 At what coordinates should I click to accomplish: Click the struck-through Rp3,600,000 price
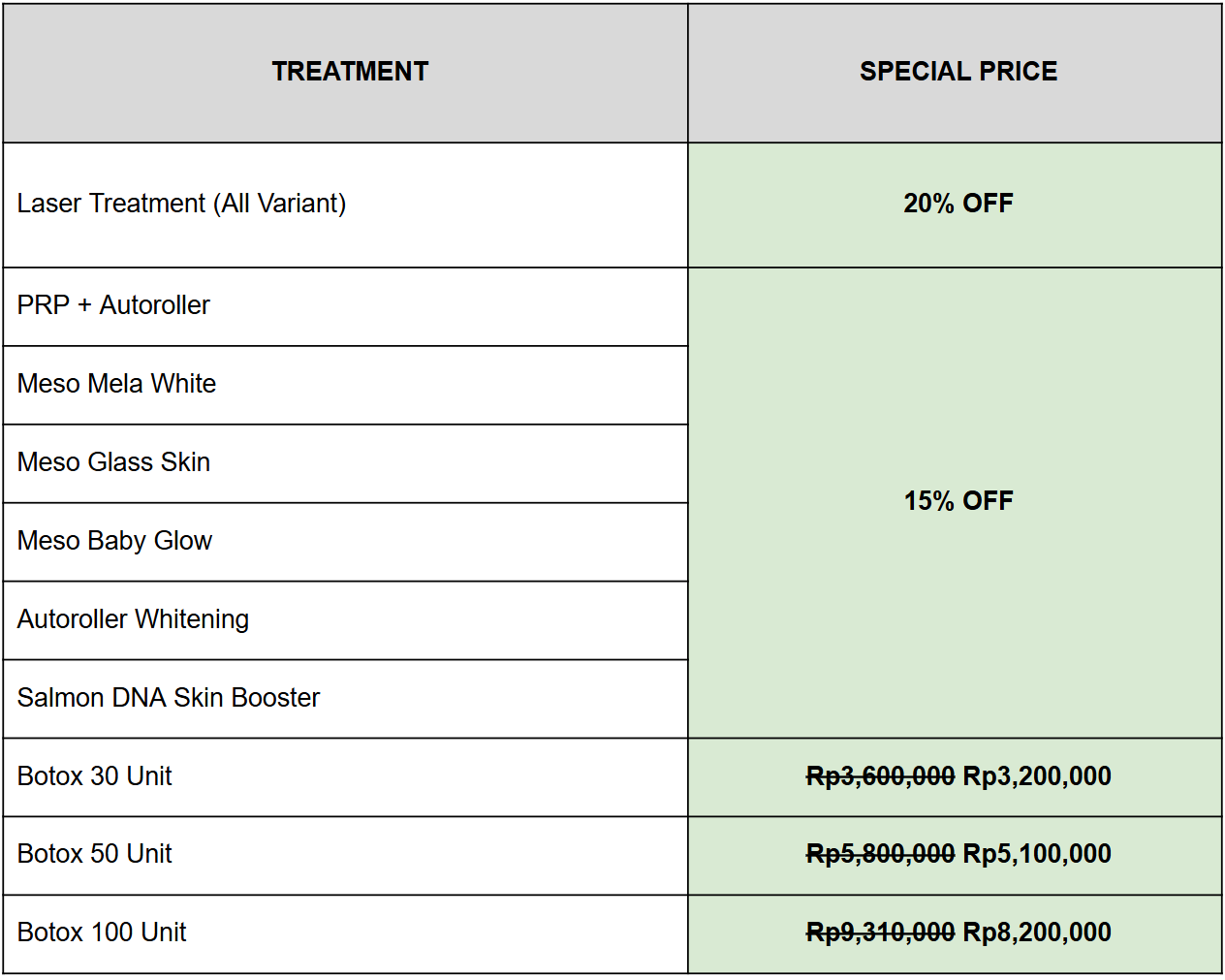click(880, 776)
